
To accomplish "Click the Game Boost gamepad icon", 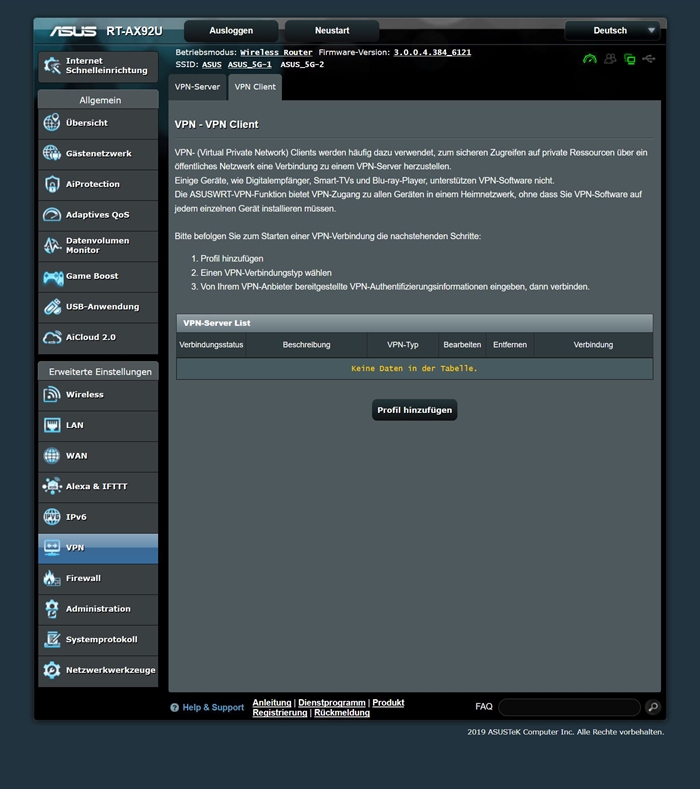I will point(53,277).
